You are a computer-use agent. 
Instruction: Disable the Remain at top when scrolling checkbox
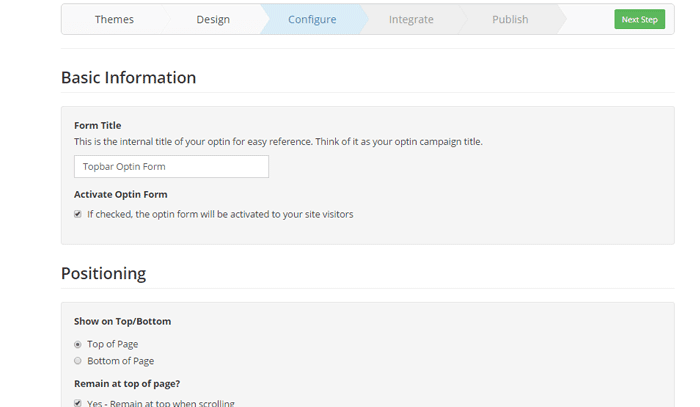click(78, 403)
